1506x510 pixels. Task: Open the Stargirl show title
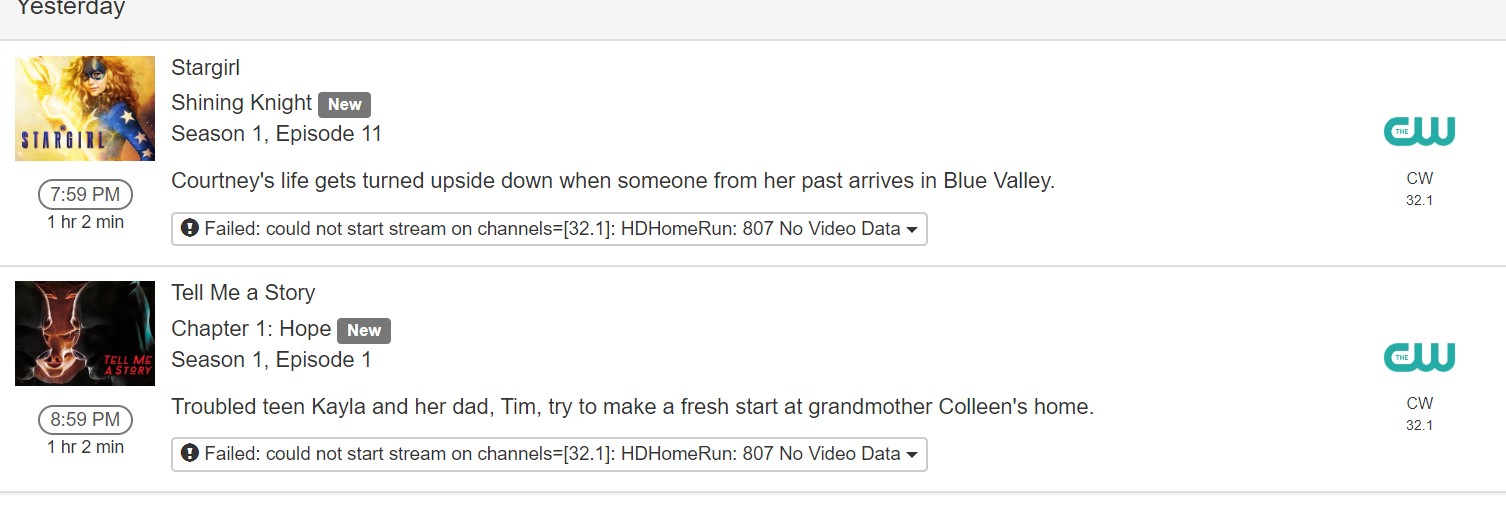(x=206, y=68)
